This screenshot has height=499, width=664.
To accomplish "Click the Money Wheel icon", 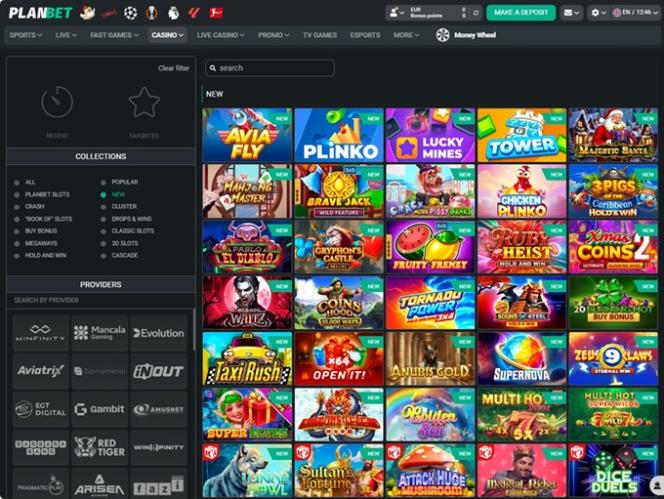I will click(443, 35).
